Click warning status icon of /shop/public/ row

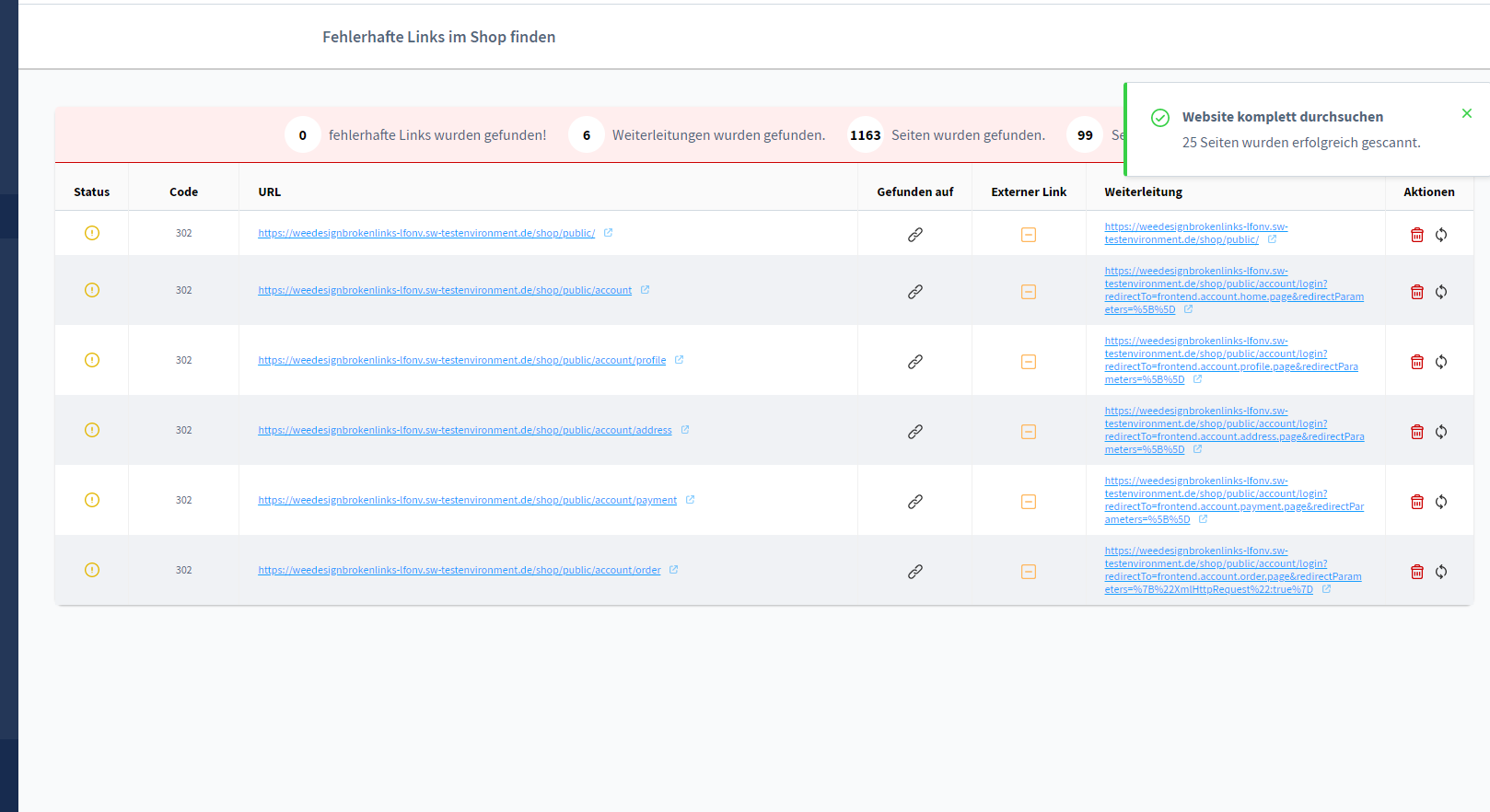(x=92, y=233)
